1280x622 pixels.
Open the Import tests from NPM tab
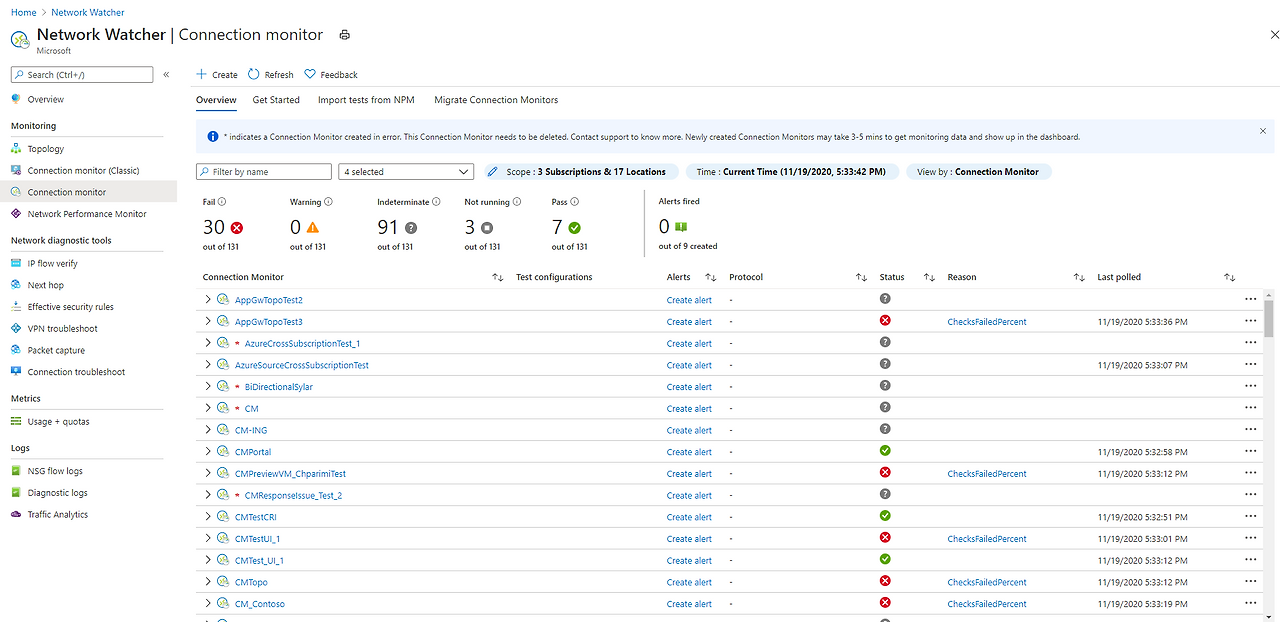pyautogui.click(x=366, y=100)
